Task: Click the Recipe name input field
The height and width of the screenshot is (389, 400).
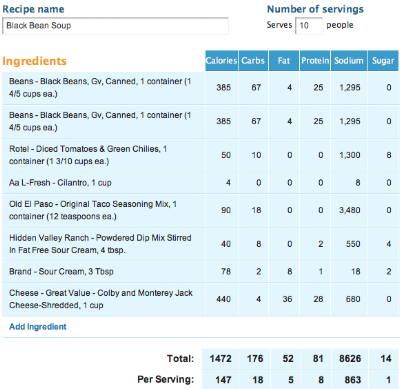Action: 115,26
